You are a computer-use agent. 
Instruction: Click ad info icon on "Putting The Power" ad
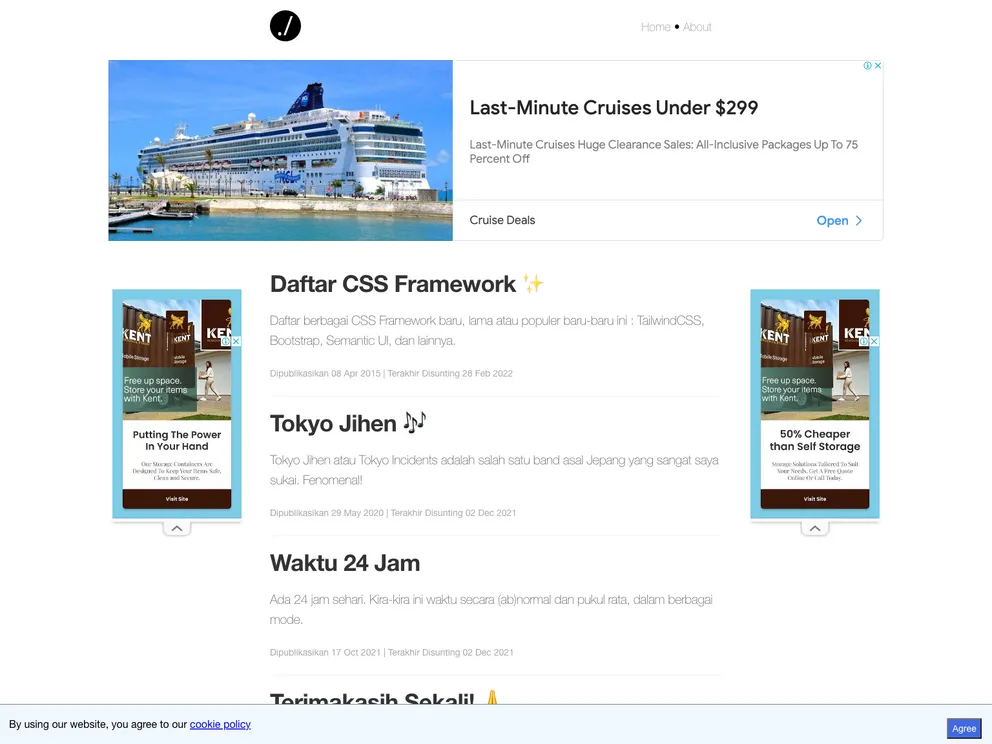coord(226,341)
